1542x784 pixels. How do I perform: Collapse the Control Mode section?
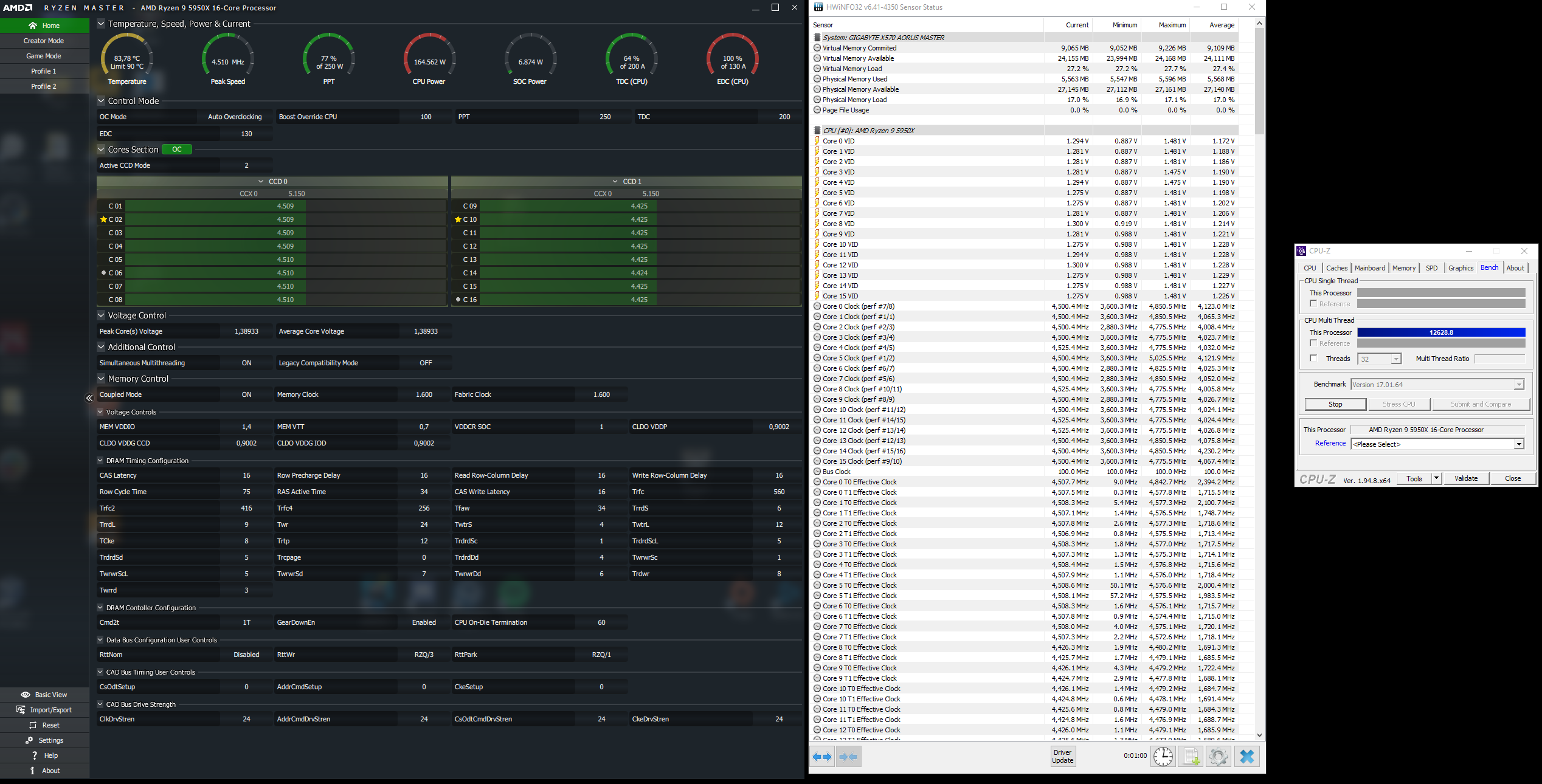(101, 101)
